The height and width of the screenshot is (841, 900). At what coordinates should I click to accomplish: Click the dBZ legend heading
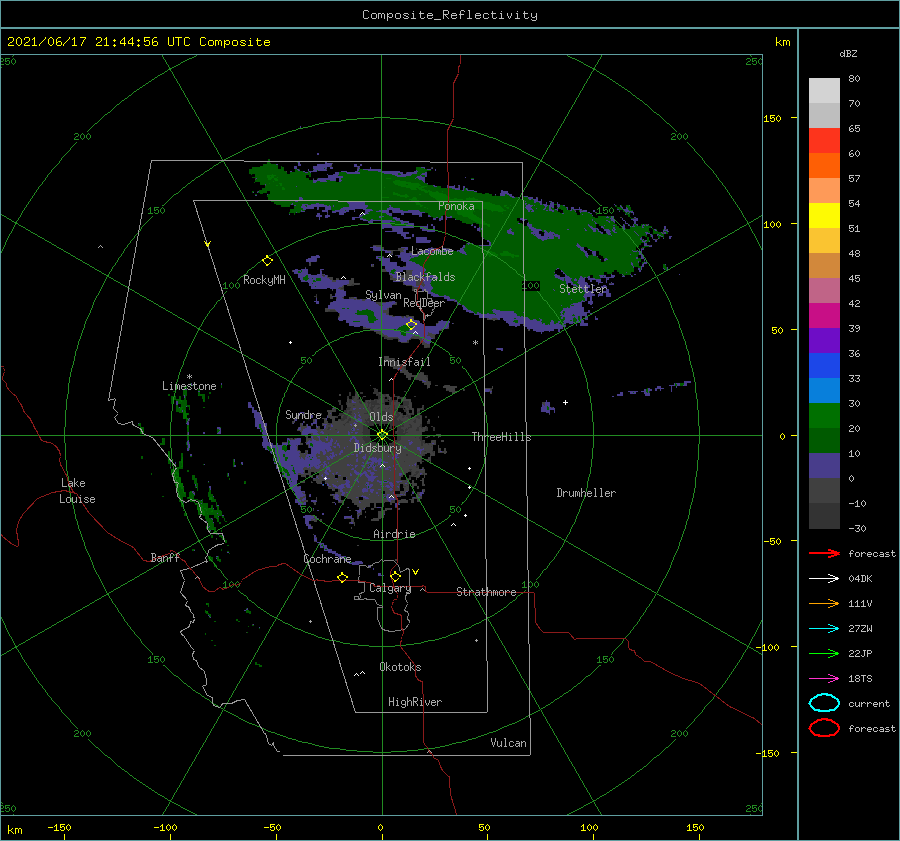pos(848,53)
